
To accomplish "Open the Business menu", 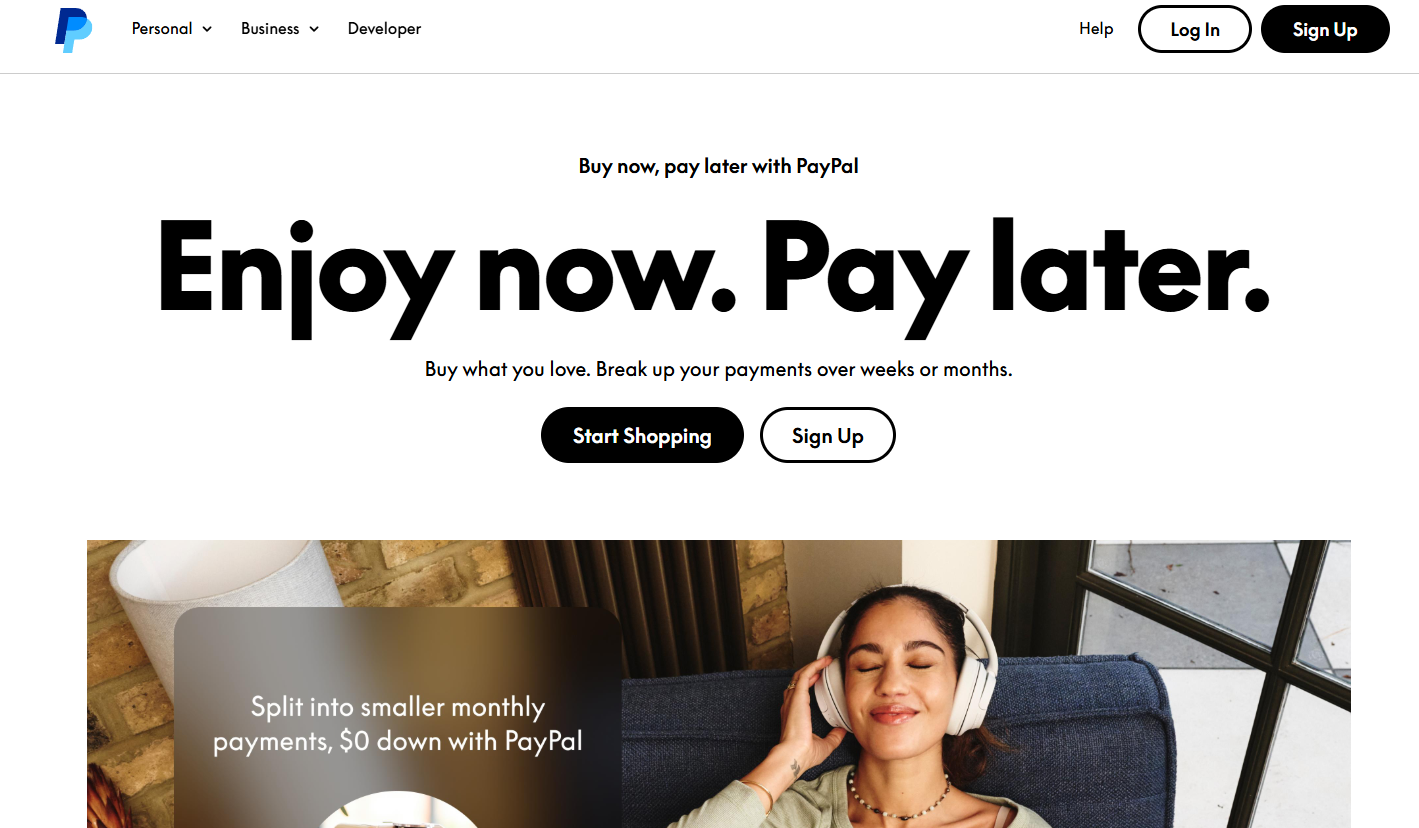I will (280, 29).
